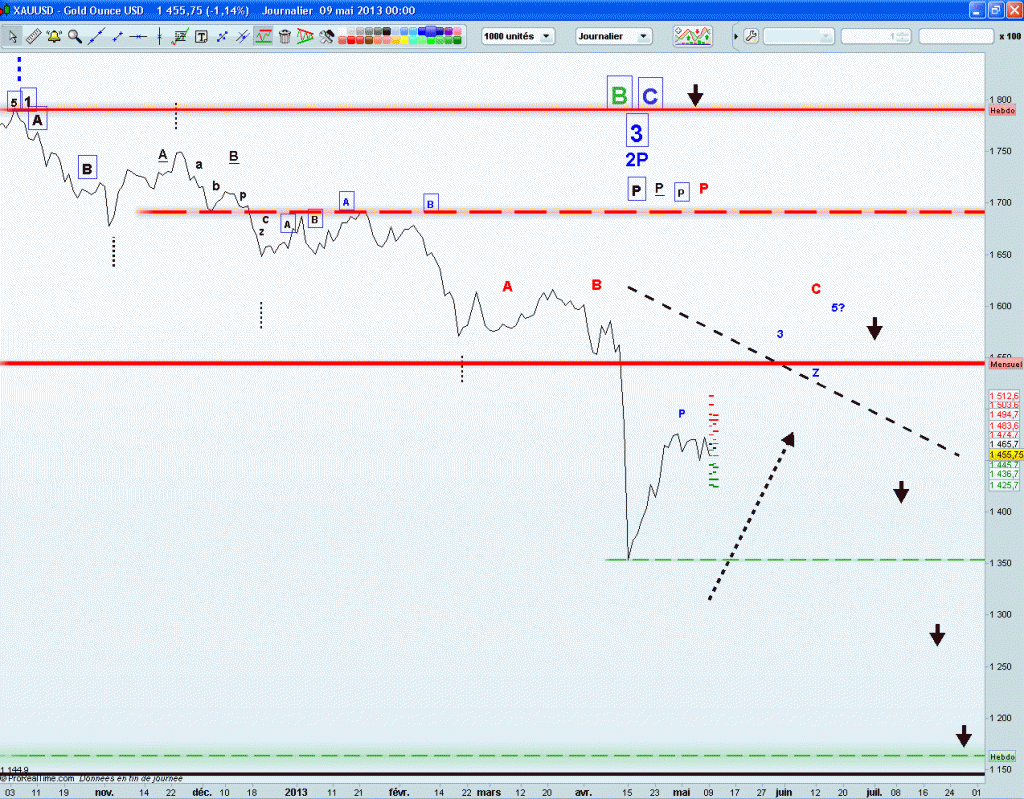Image resolution: width=1024 pixels, height=799 pixels.
Task: Click the trash bin delete icon
Action: coord(285,36)
